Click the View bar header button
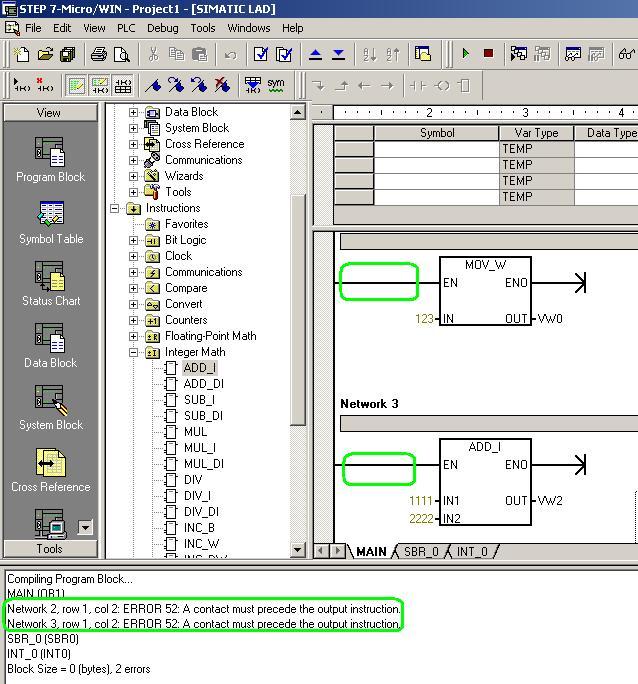This screenshot has width=638, height=684. [x=50, y=113]
